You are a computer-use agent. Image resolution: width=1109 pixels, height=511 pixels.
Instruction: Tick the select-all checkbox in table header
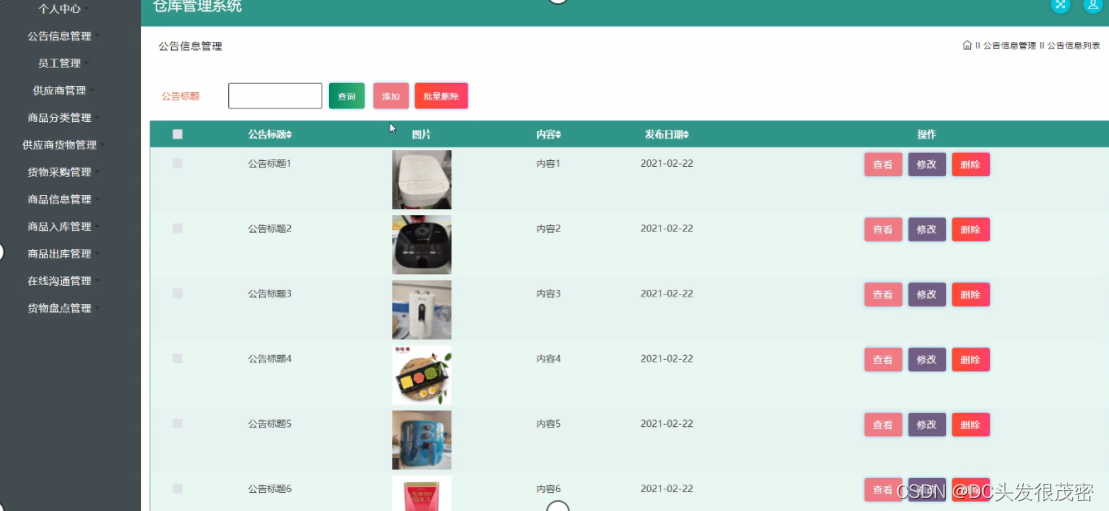point(178,134)
